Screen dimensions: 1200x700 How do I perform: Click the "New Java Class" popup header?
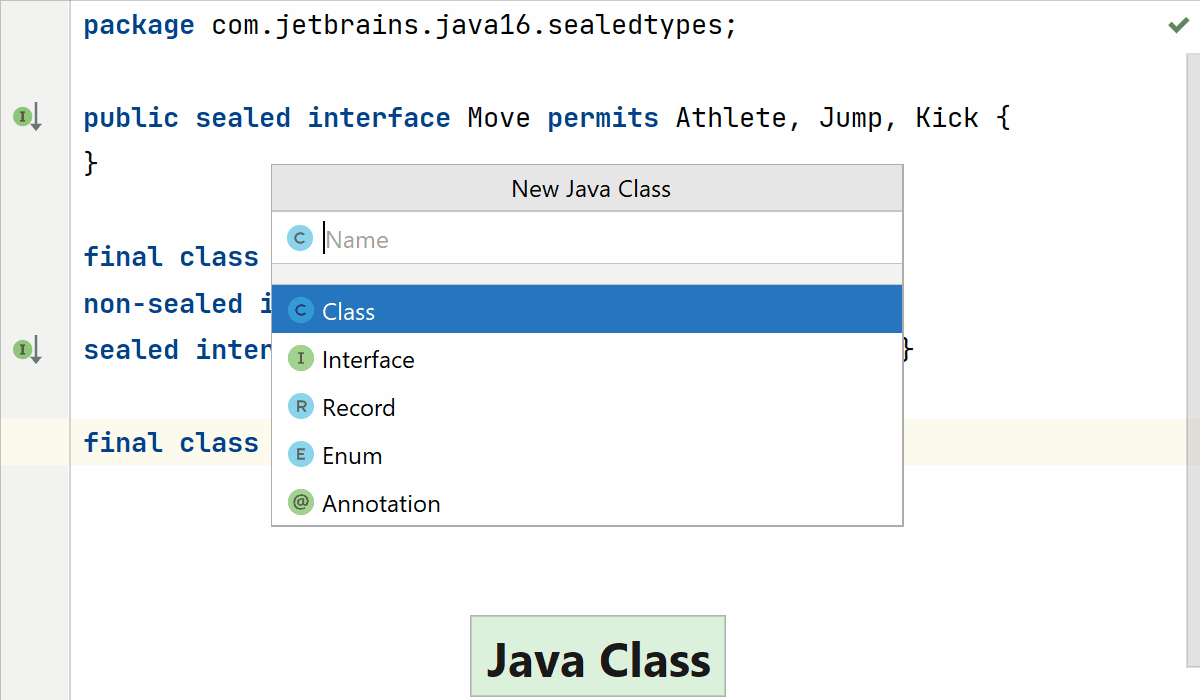(x=589, y=188)
